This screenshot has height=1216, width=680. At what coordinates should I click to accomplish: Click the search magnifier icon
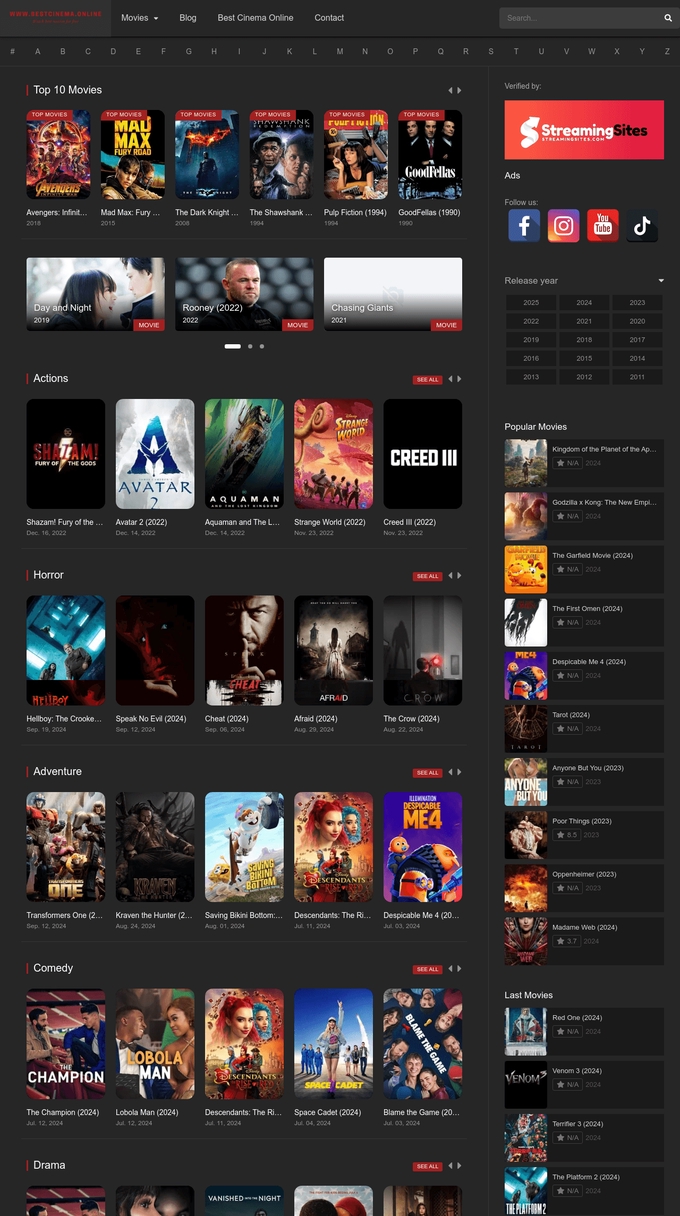coord(668,18)
